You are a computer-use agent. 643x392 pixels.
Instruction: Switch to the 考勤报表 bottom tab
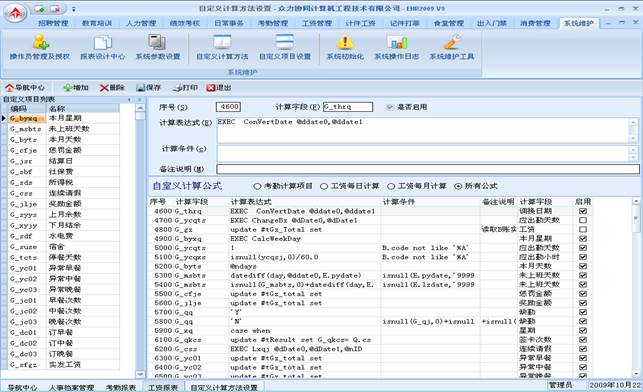coord(121,387)
